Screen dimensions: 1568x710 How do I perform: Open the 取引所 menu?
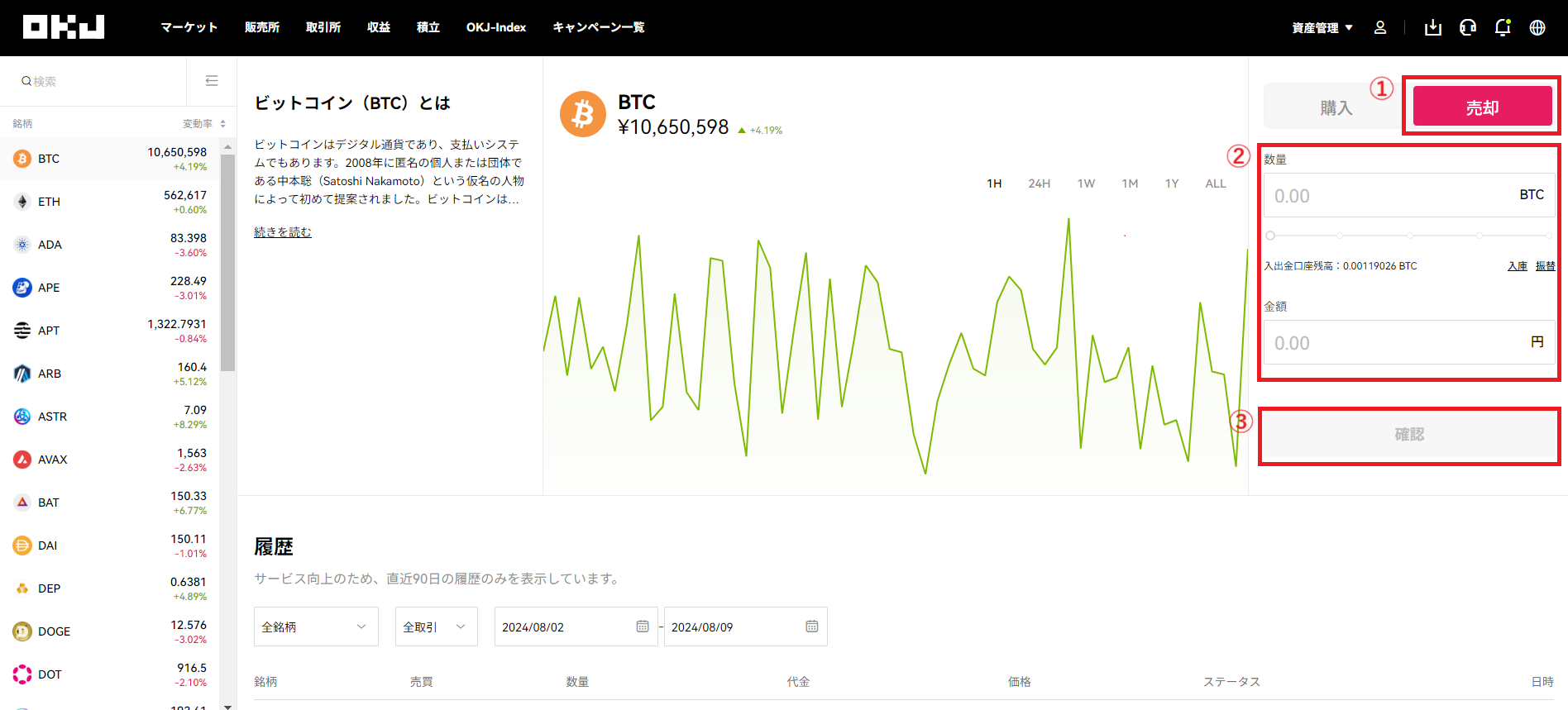pos(323,27)
